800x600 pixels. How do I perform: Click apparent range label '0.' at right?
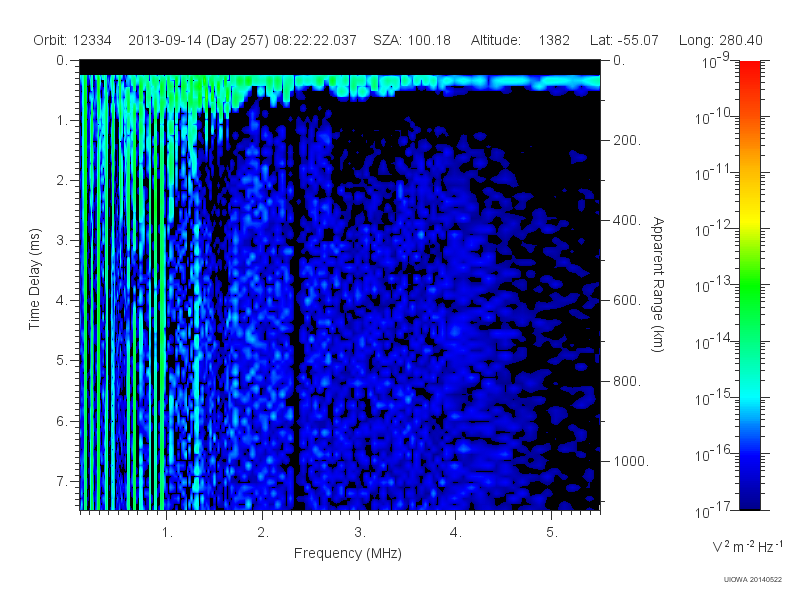[619, 60]
